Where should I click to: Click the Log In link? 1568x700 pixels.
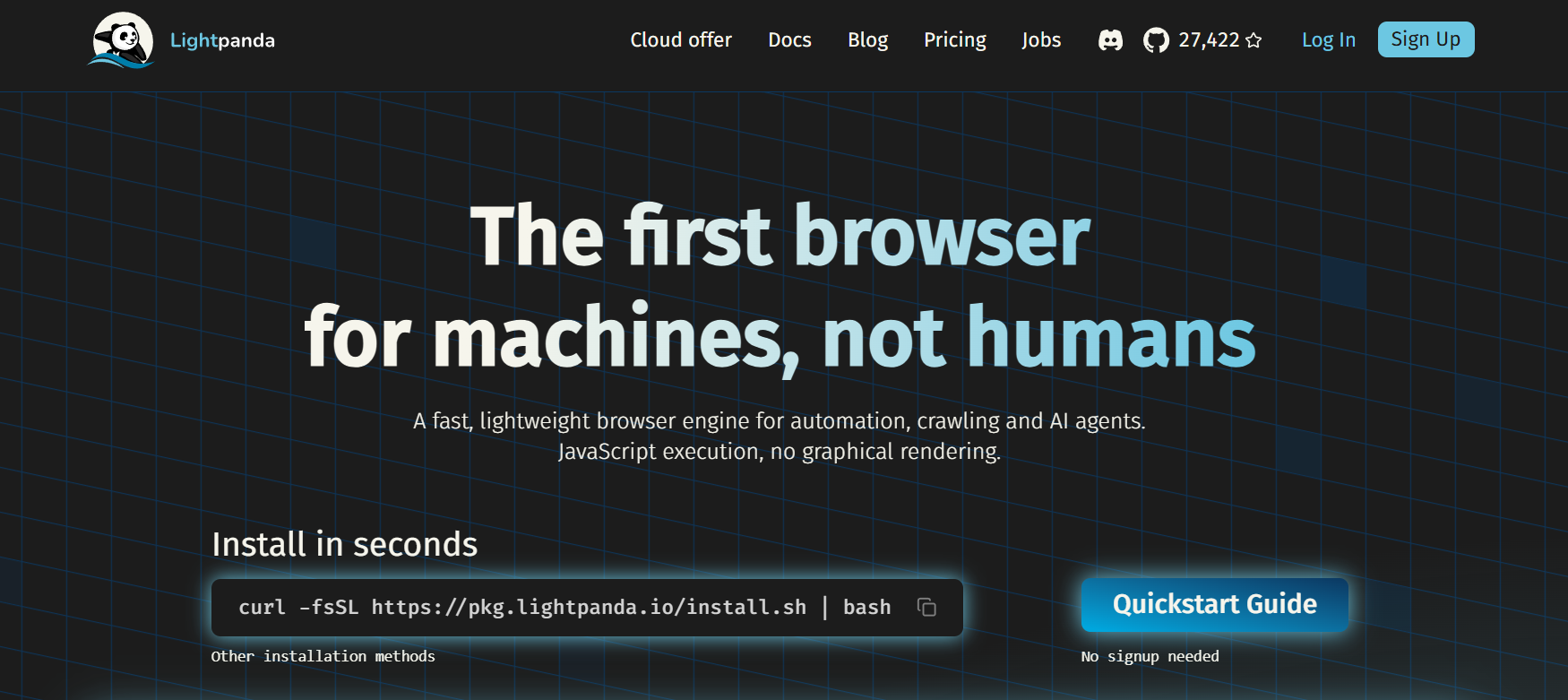pyautogui.click(x=1329, y=40)
